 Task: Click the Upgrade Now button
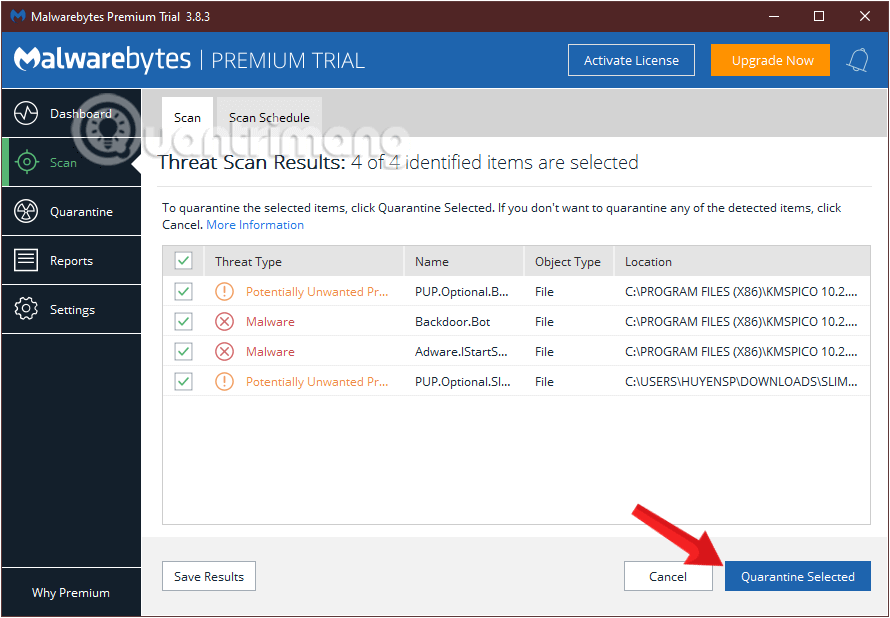770,60
